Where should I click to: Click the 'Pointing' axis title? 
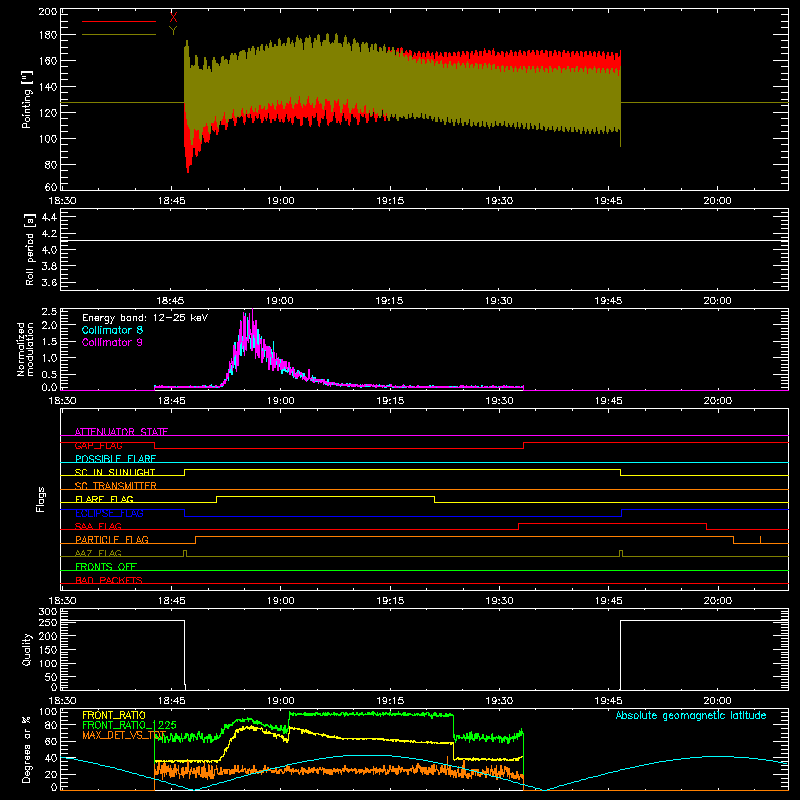coord(27,100)
